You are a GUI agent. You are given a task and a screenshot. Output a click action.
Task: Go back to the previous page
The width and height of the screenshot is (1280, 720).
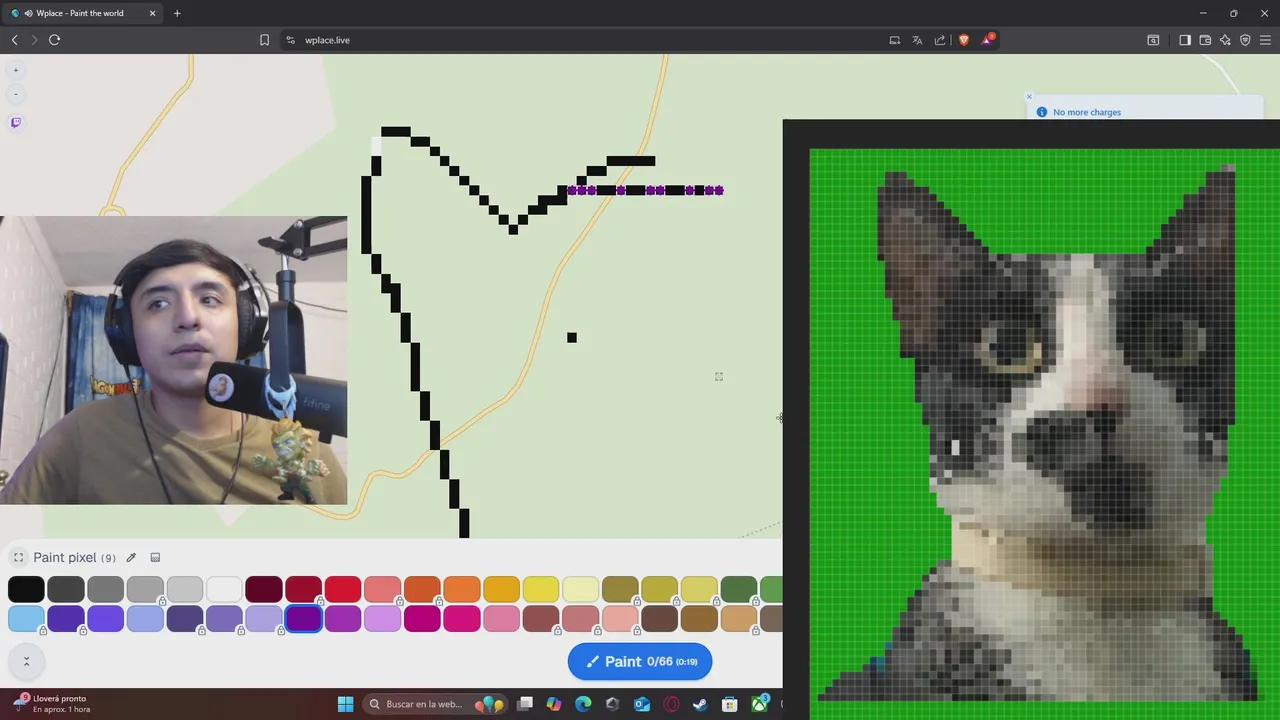click(x=15, y=40)
